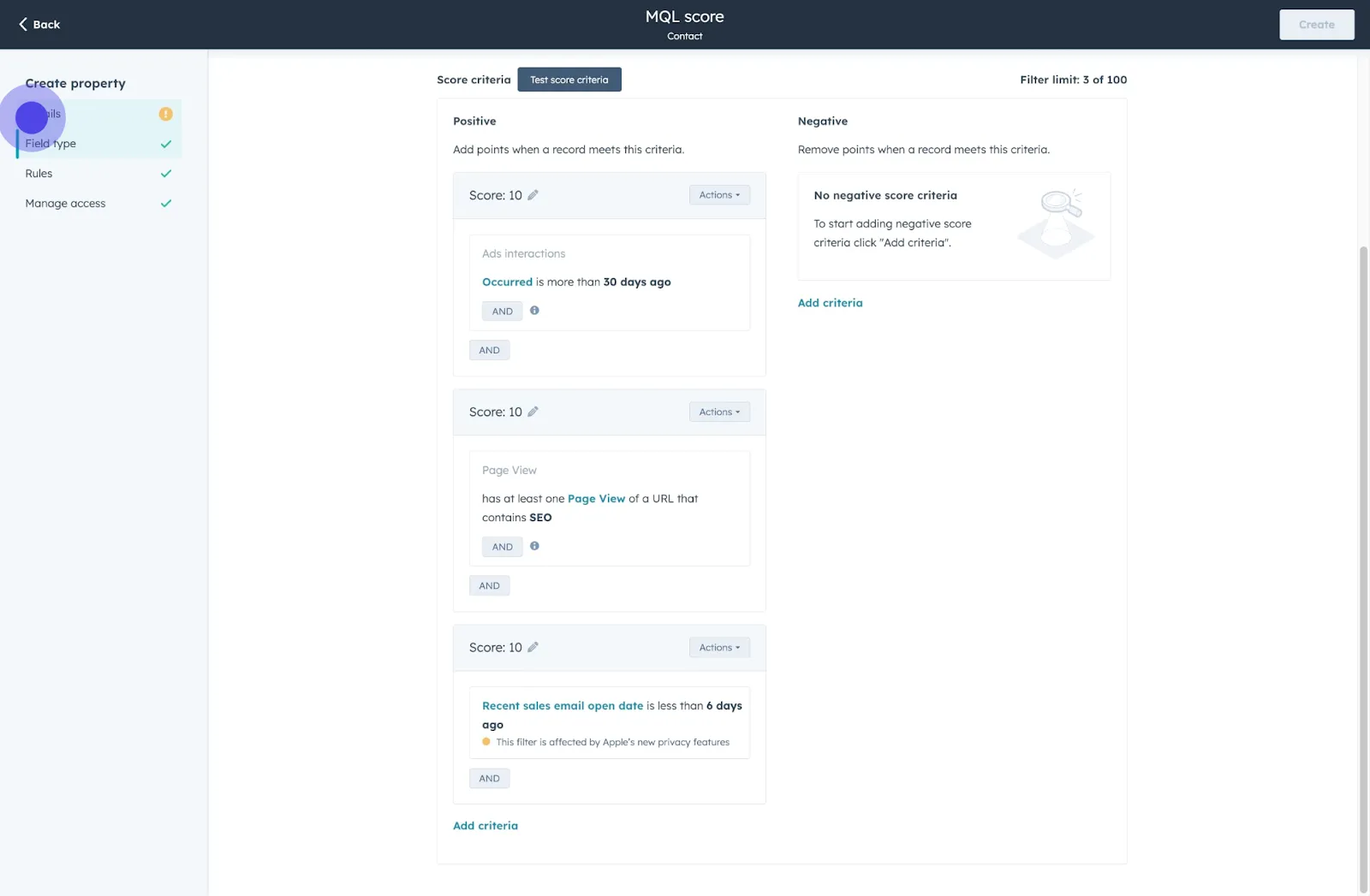
Task: Open Actions dropdown for Ads interactions group
Action: 719,195
